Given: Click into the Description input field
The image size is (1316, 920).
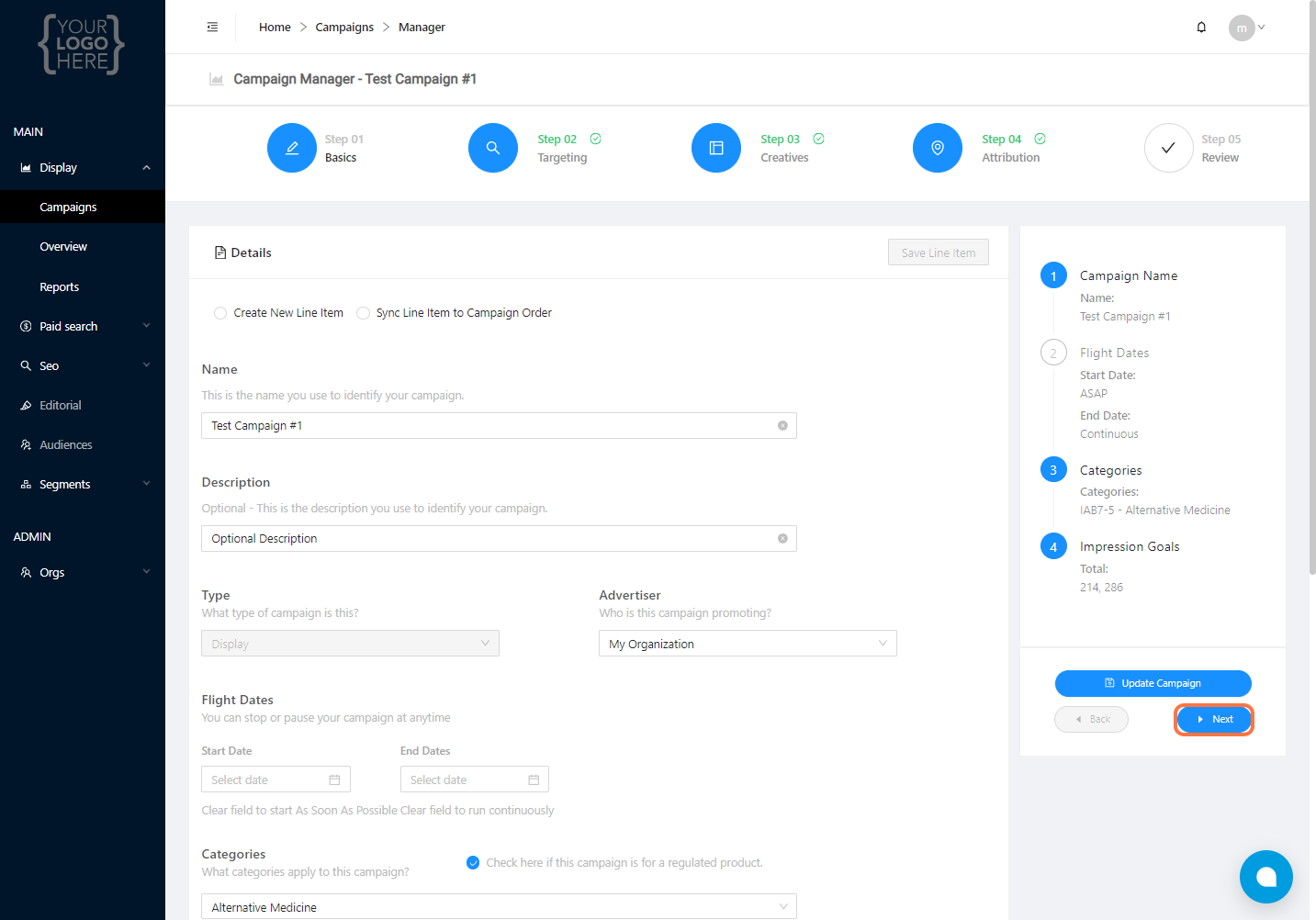Looking at the screenshot, I should [x=499, y=539].
